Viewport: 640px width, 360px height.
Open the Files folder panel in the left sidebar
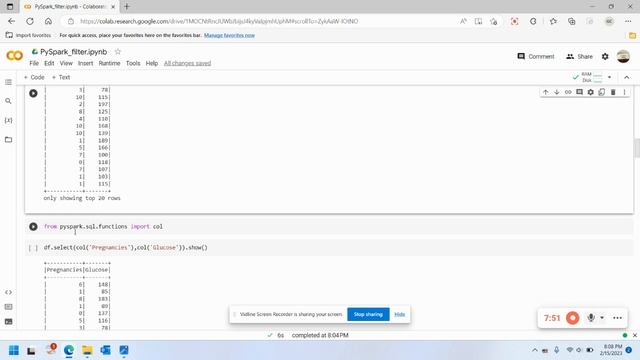[x=8, y=140]
